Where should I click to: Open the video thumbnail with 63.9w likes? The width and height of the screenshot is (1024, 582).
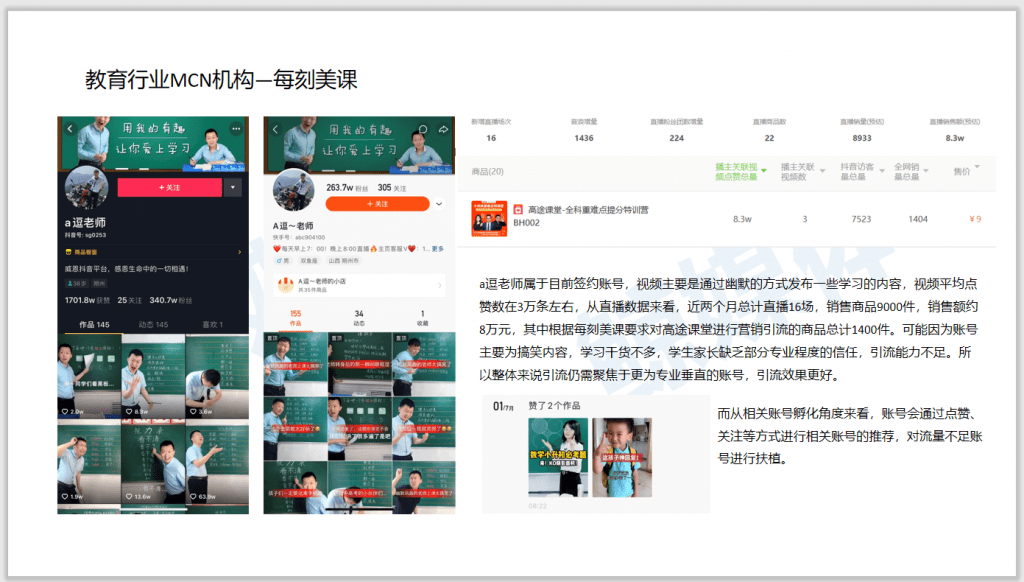(x=217, y=461)
